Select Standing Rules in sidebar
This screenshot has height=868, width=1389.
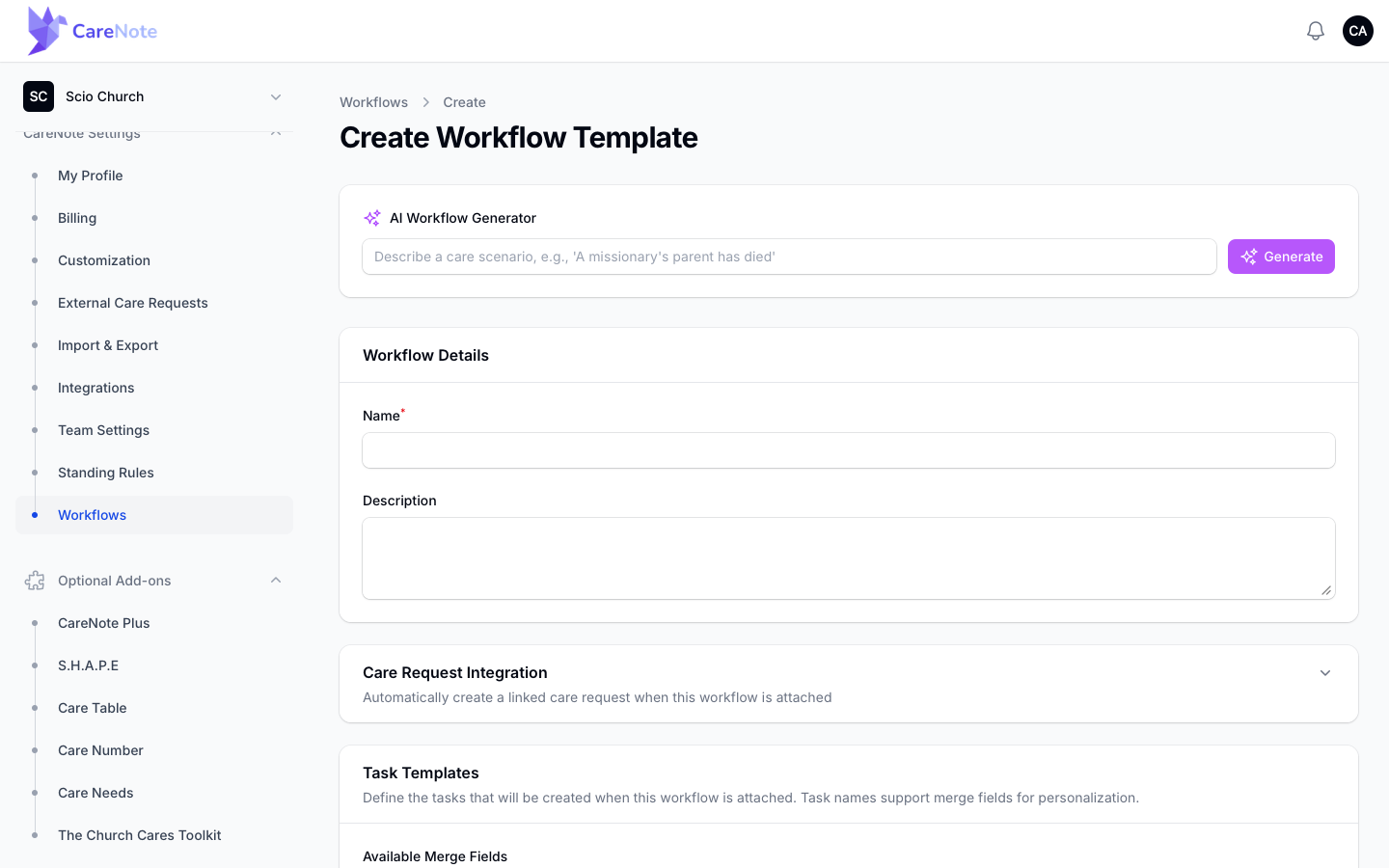pyautogui.click(x=154, y=473)
